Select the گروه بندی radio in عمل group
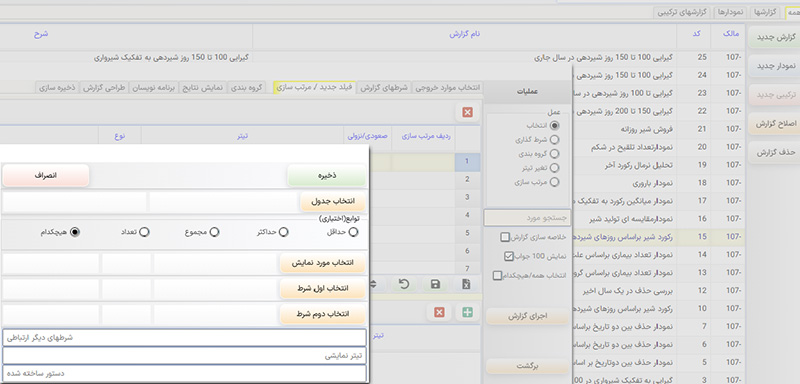 click(555, 153)
